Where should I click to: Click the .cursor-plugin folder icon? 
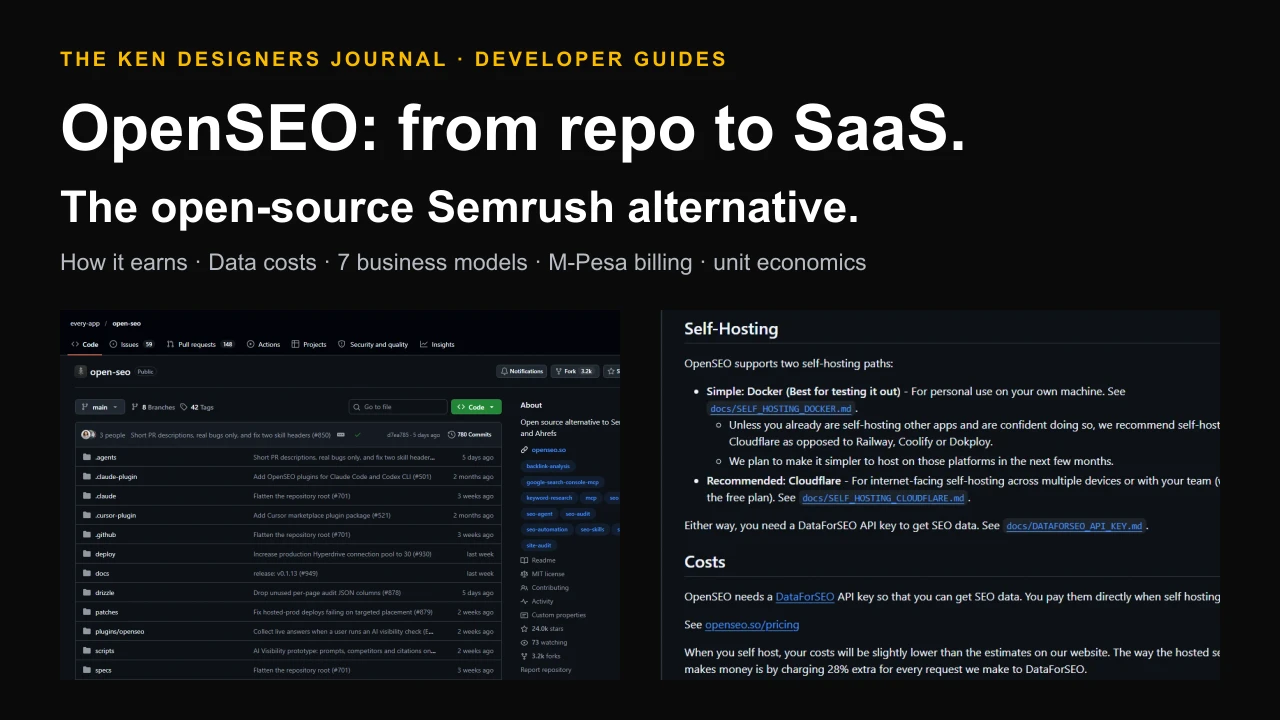[x=87, y=515]
